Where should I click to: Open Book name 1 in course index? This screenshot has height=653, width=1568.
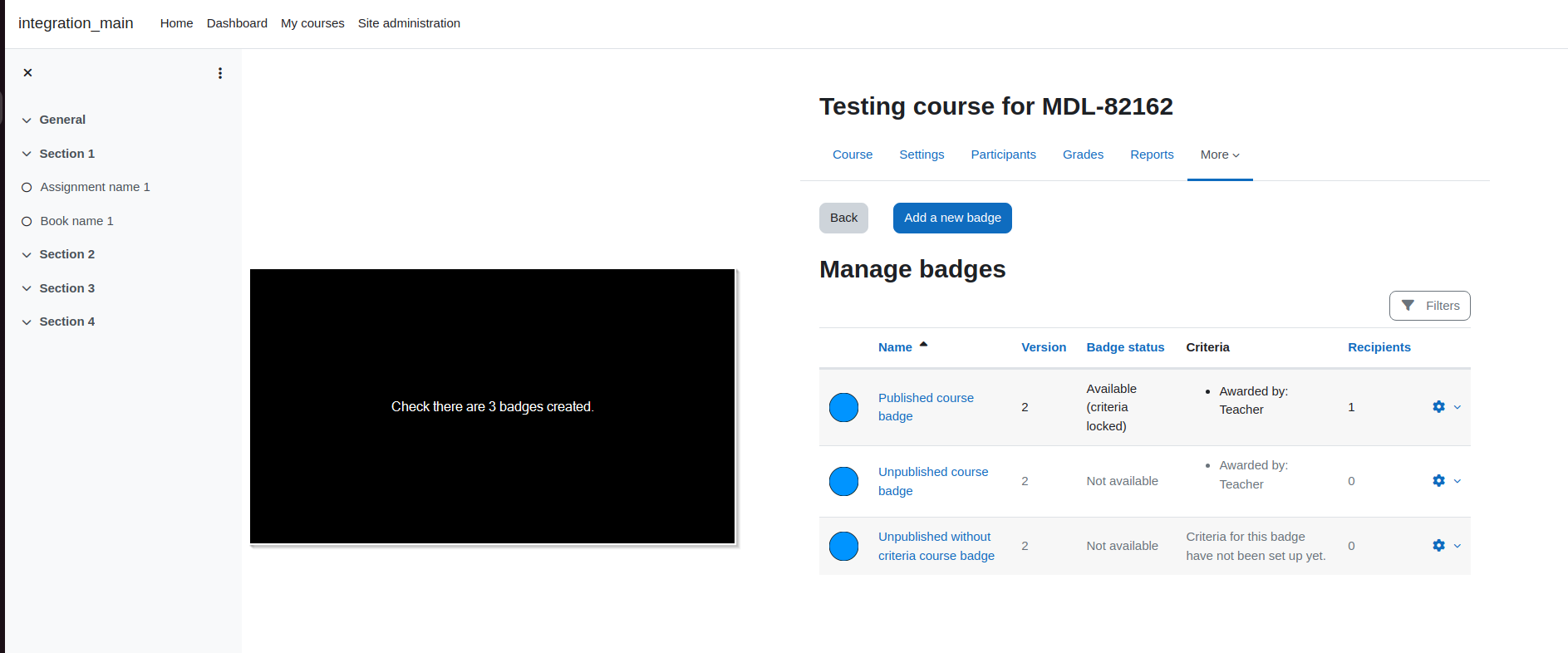click(x=76, y=221)
